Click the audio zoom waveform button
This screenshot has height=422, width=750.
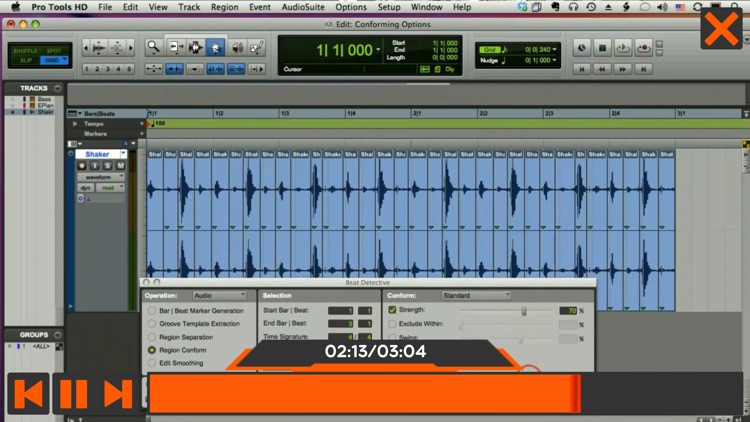[x=99, y=48]
